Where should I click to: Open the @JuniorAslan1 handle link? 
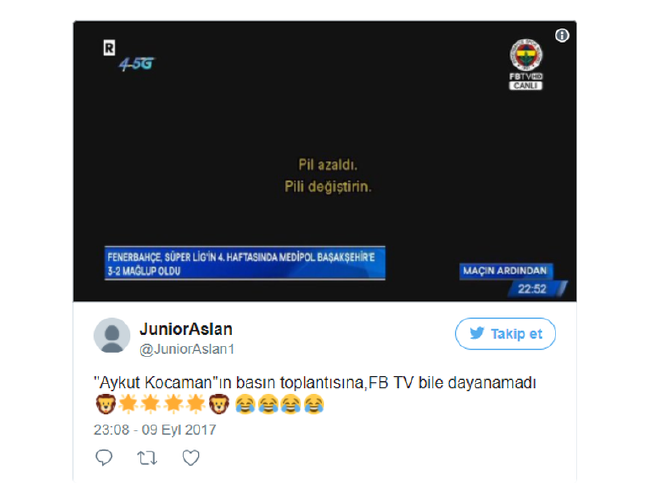point(187,350)
